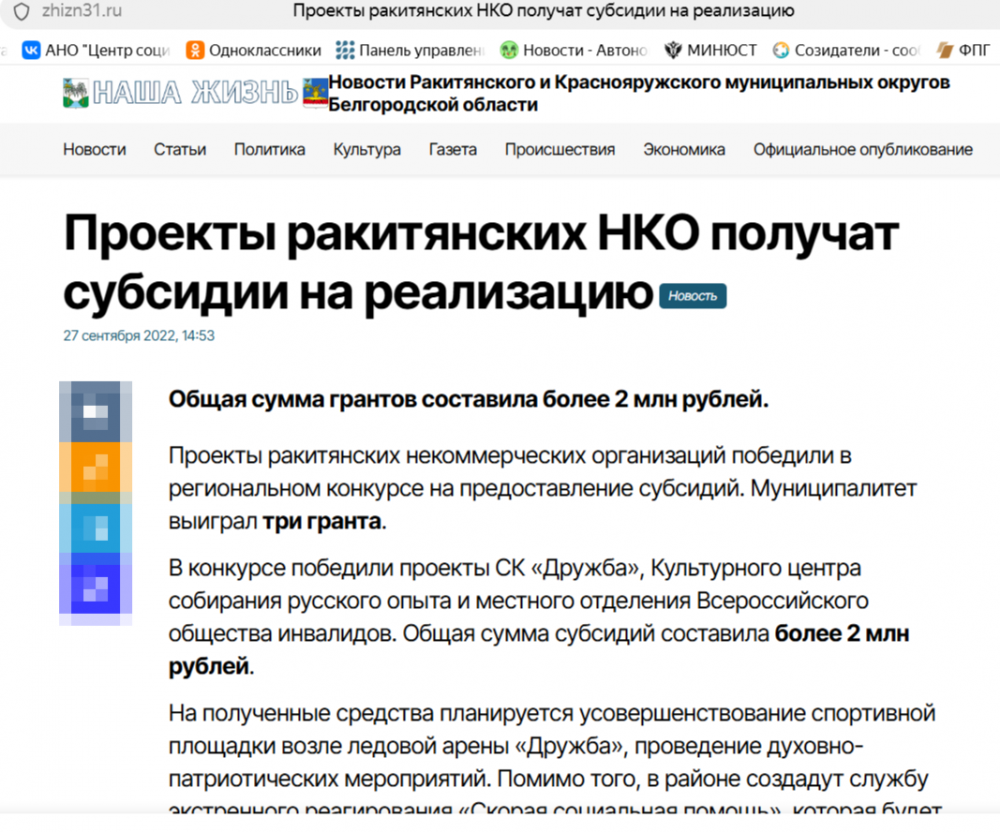The width and height of the screenshot is (1000, 832).
Task: Click the Наша Жизнь site logo
Action: (180, 93)
